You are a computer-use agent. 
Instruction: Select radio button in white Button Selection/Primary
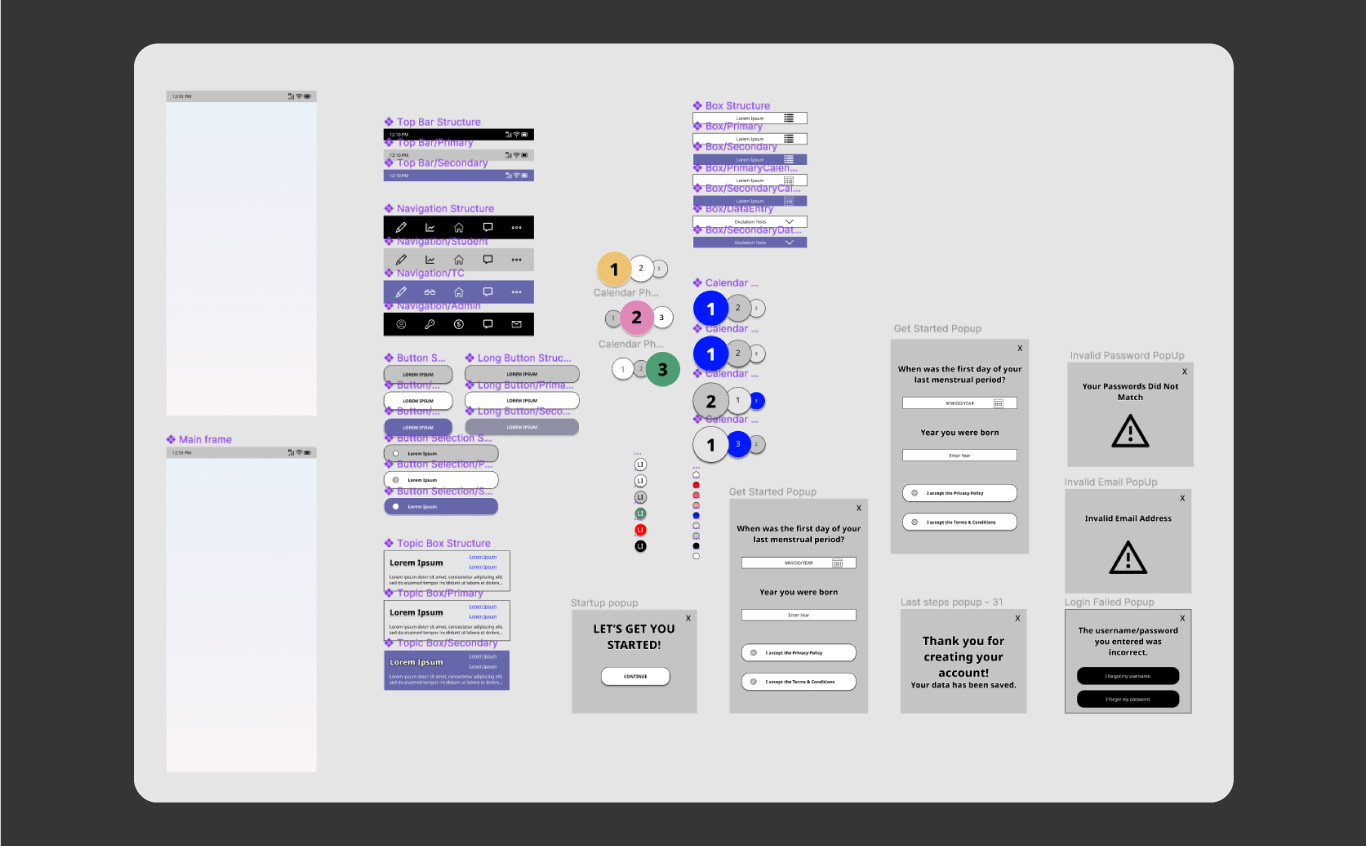(396, 480)
